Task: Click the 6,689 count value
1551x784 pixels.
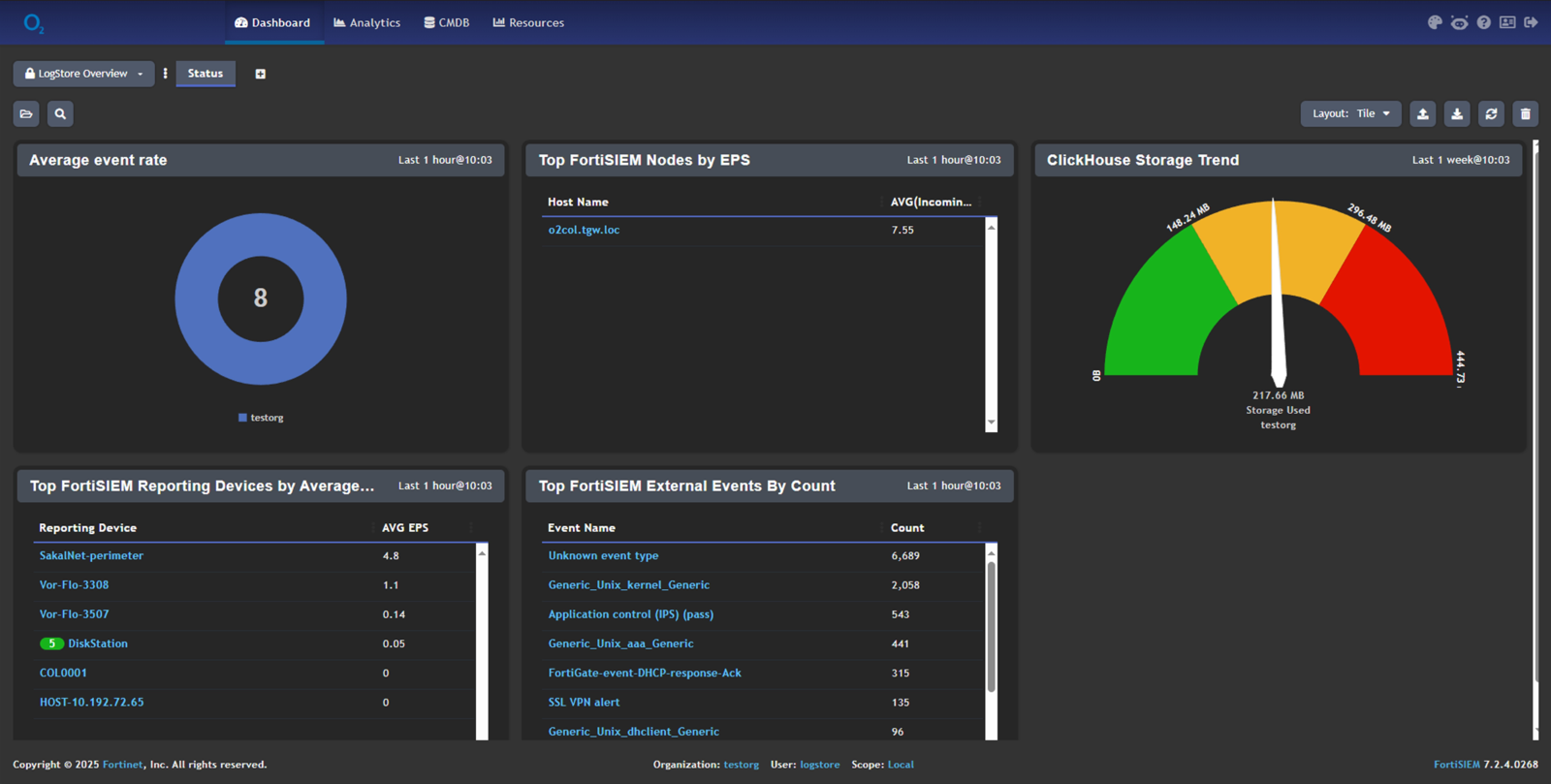Action: click(905, 555)
